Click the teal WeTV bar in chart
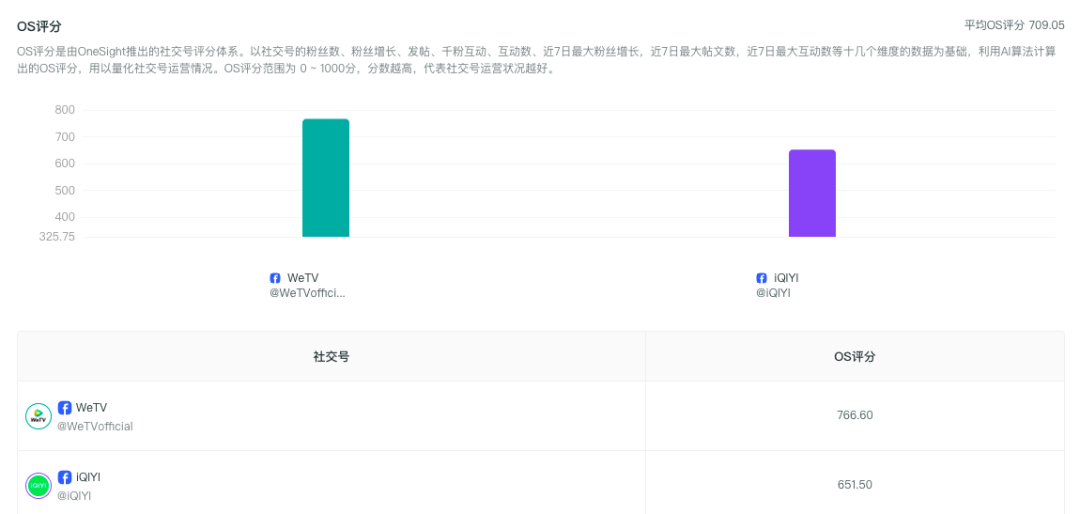Image resolution: width=1080 pixels, height=514 pixels. 326,178
